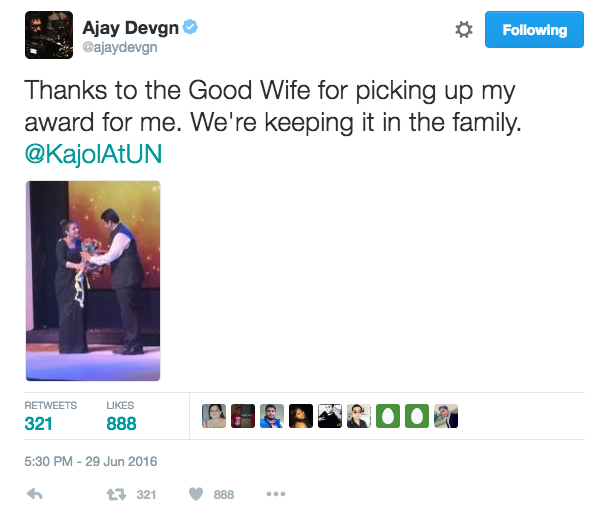
Task: Open the first liker's avatar
Action: tap(214, 416)
